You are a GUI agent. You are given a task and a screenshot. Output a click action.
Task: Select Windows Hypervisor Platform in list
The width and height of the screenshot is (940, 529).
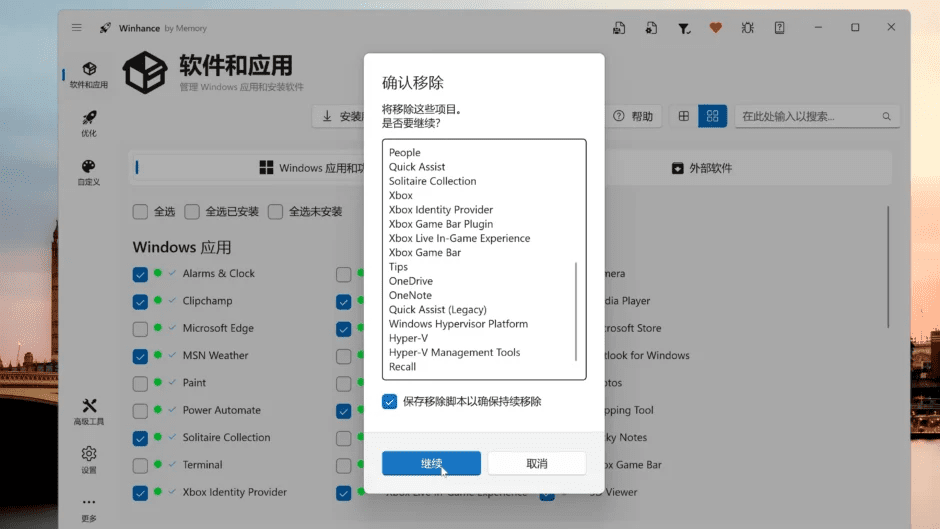[459, 324]
